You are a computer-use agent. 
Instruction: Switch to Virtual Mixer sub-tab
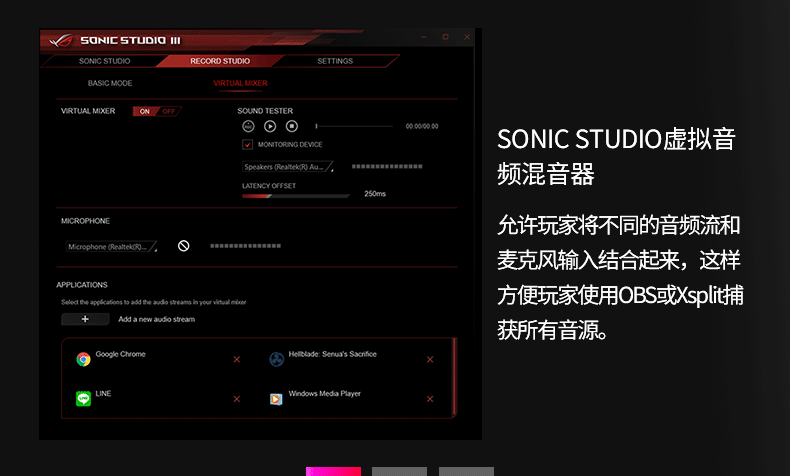click(x=240, y=83)
